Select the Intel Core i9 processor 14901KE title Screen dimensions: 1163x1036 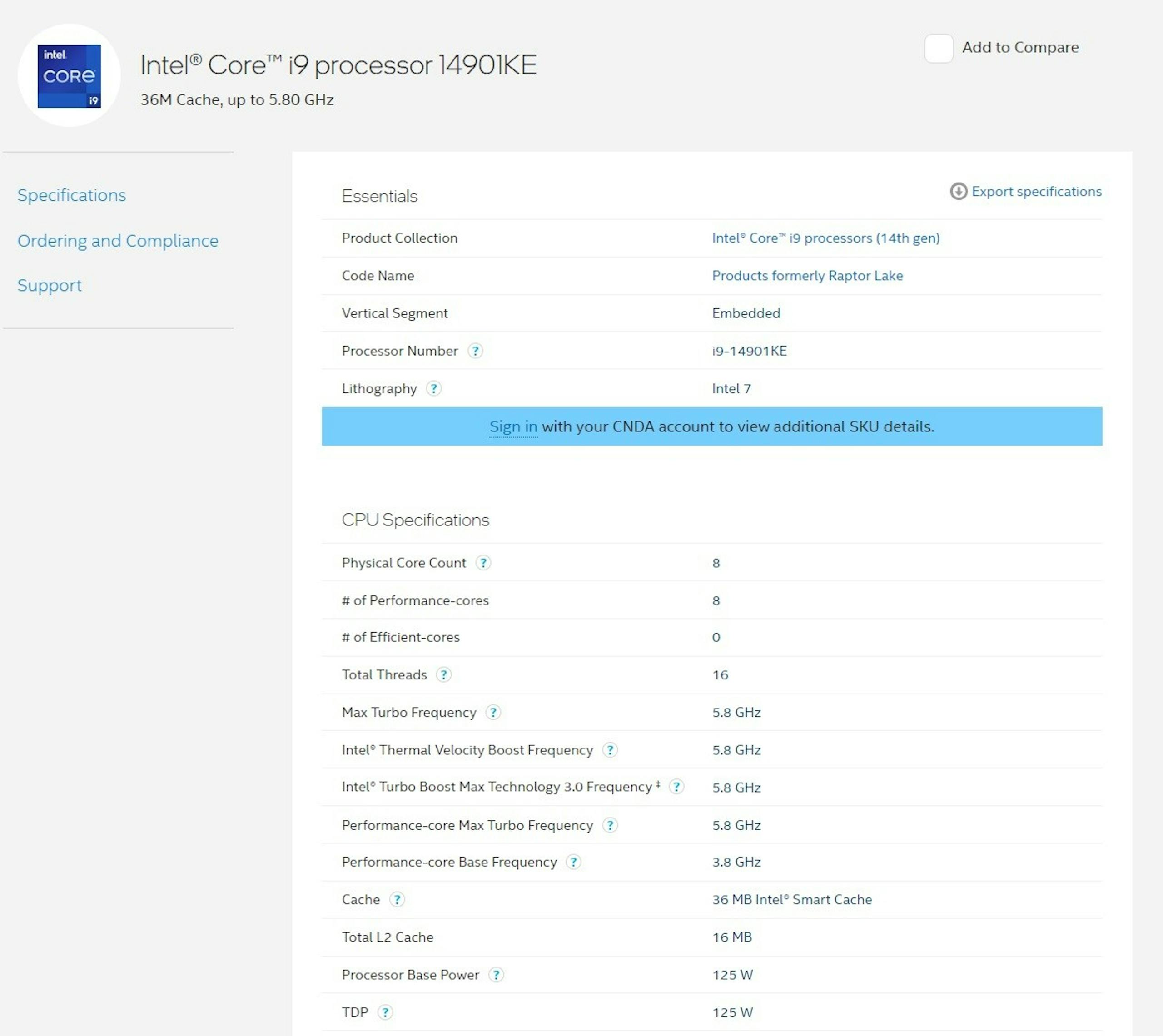point(338,65)
